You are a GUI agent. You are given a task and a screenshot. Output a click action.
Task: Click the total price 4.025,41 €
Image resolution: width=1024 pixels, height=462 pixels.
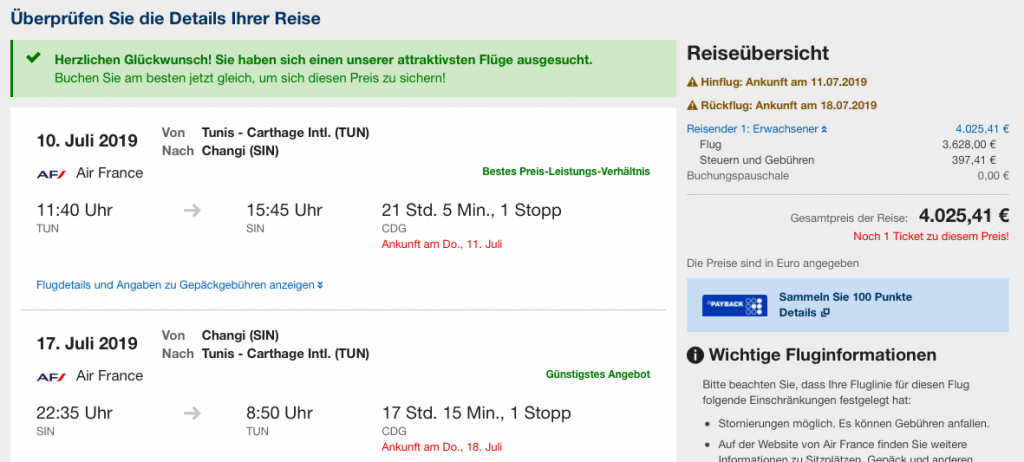click(x=963, y=215)
